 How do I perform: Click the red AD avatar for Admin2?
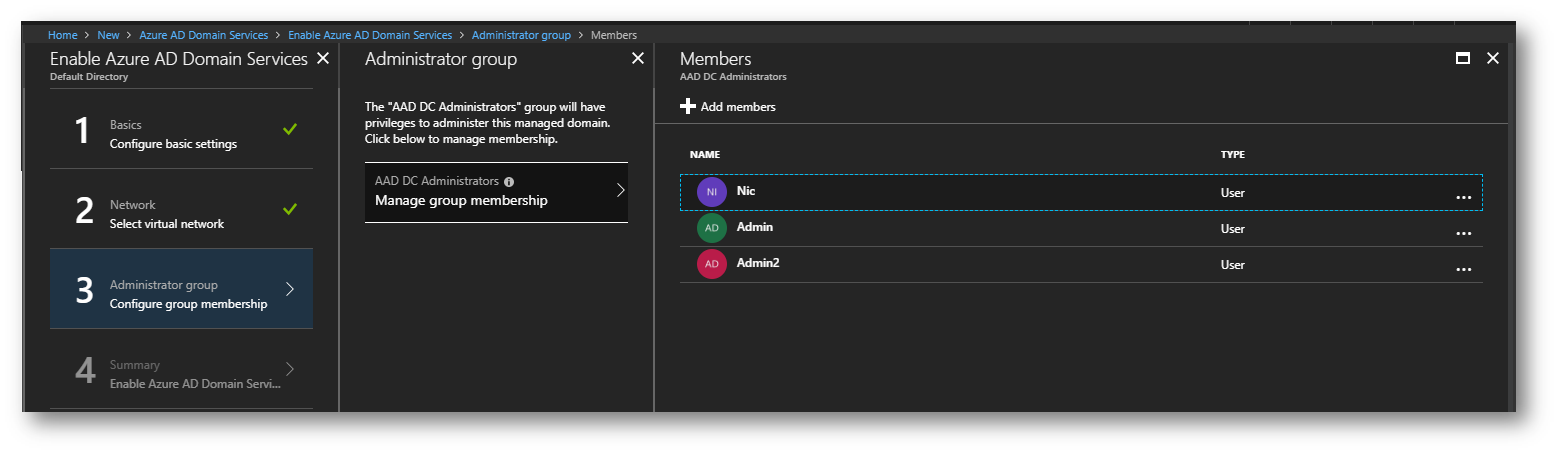coord(712,264)
